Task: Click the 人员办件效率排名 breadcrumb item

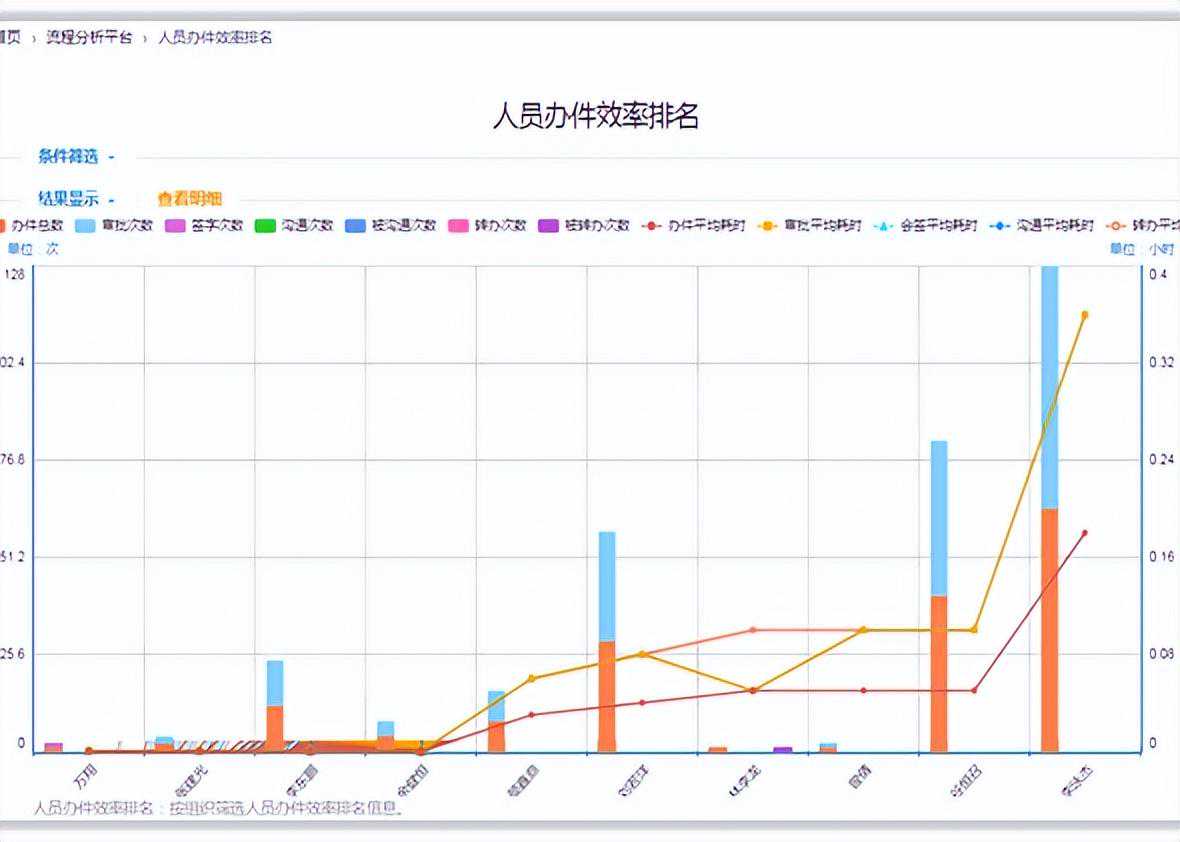Action: pos(215,37)
